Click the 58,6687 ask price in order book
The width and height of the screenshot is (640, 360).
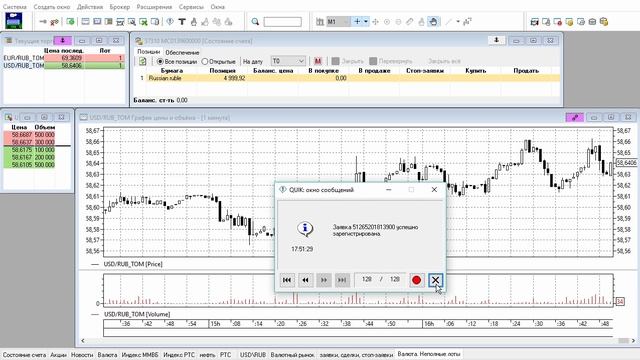click(x=21, y=135)
